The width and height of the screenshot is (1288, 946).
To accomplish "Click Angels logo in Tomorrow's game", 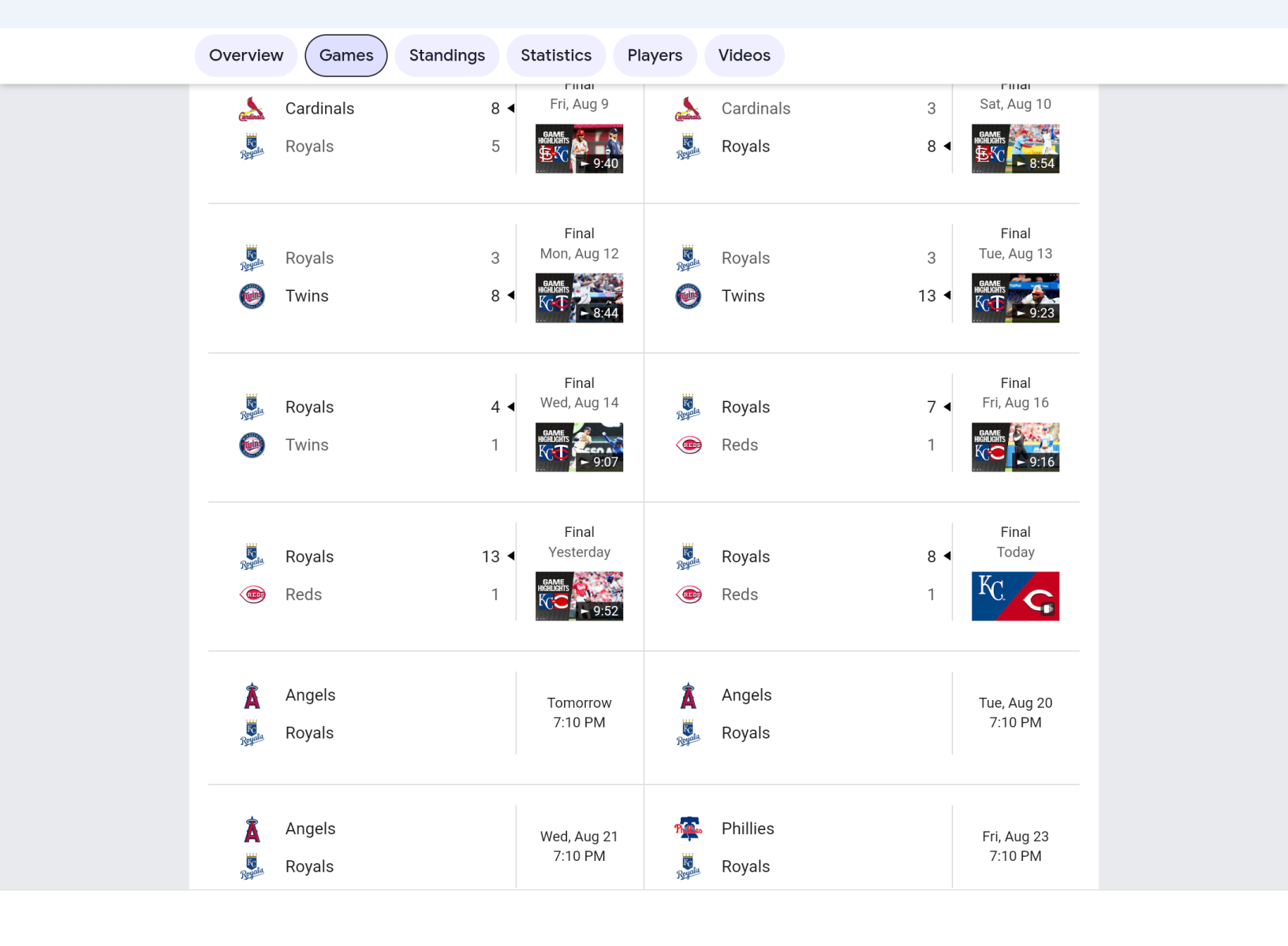I will tap(252, 695).
